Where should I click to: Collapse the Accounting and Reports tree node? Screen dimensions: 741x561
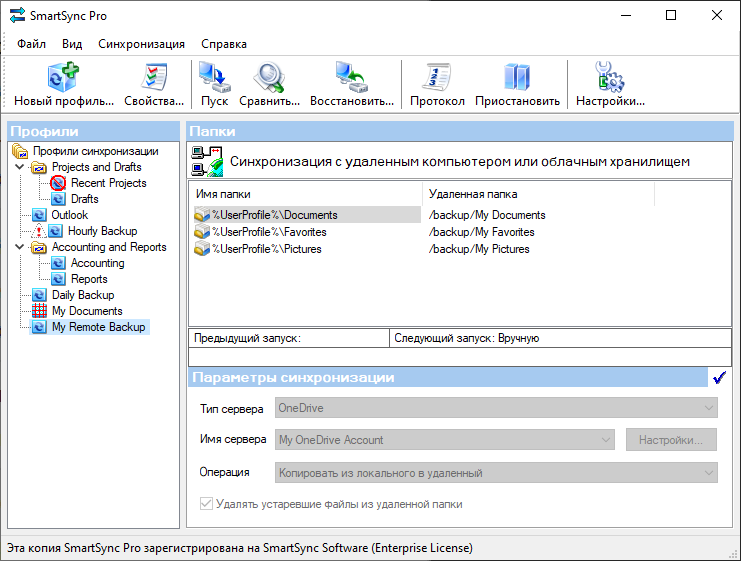20,247
